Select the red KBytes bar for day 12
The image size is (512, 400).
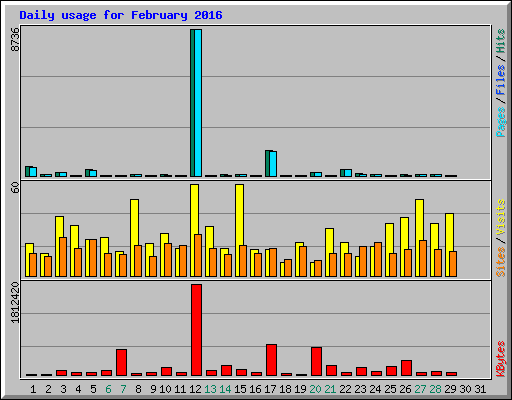tap(196, 330)
